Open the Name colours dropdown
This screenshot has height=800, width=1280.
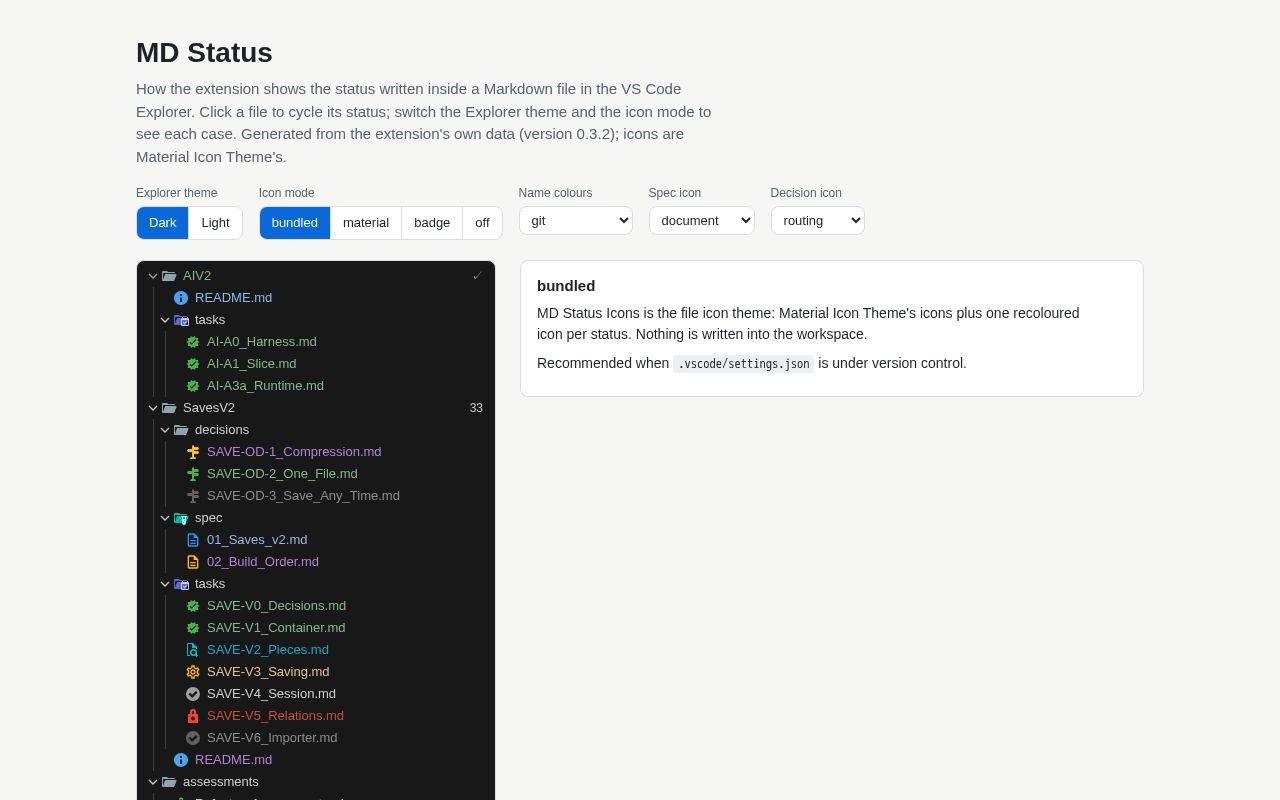tap(576, 221)
